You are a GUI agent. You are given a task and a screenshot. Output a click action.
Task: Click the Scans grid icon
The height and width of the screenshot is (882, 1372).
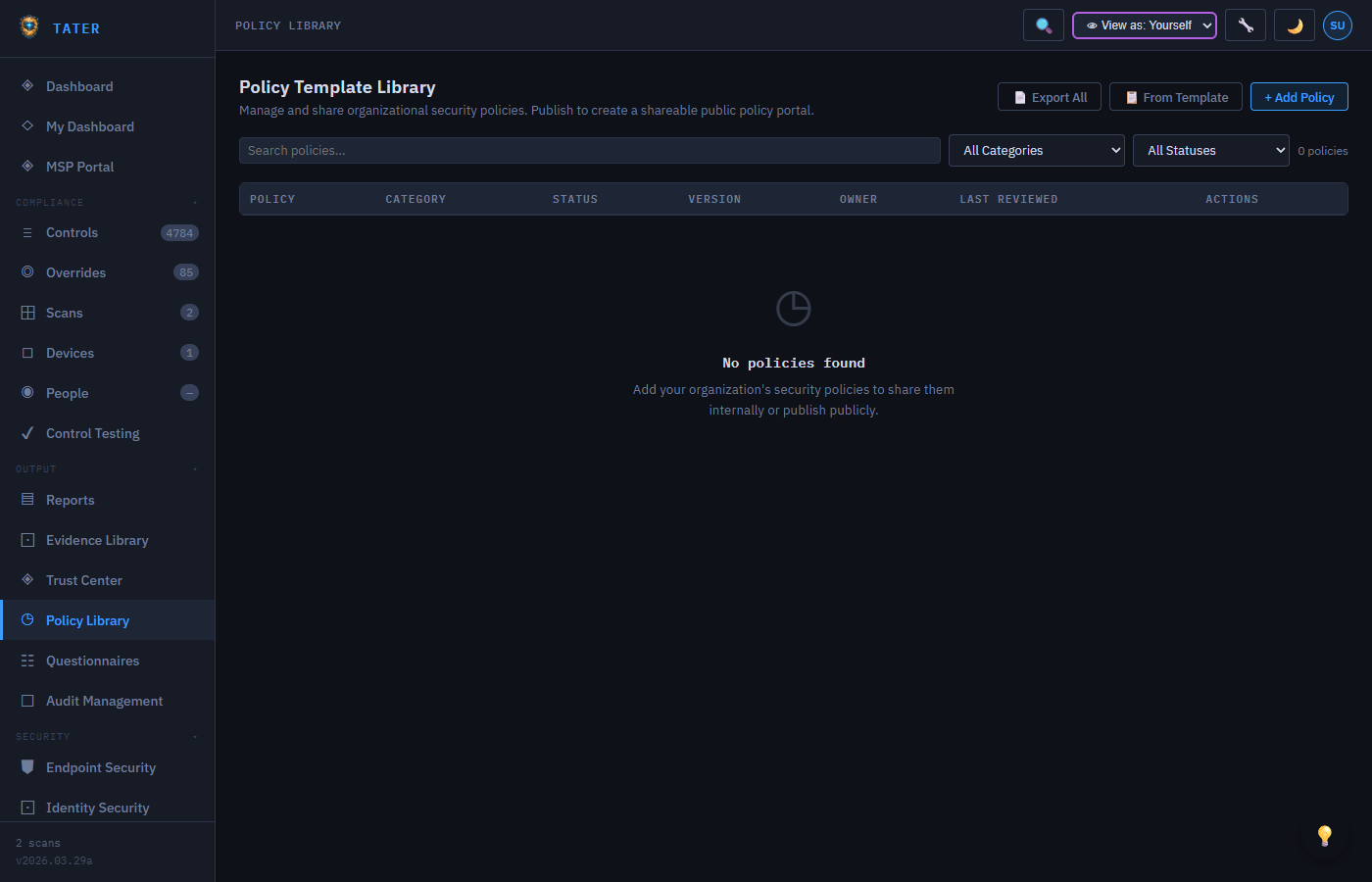coord(27,313)
